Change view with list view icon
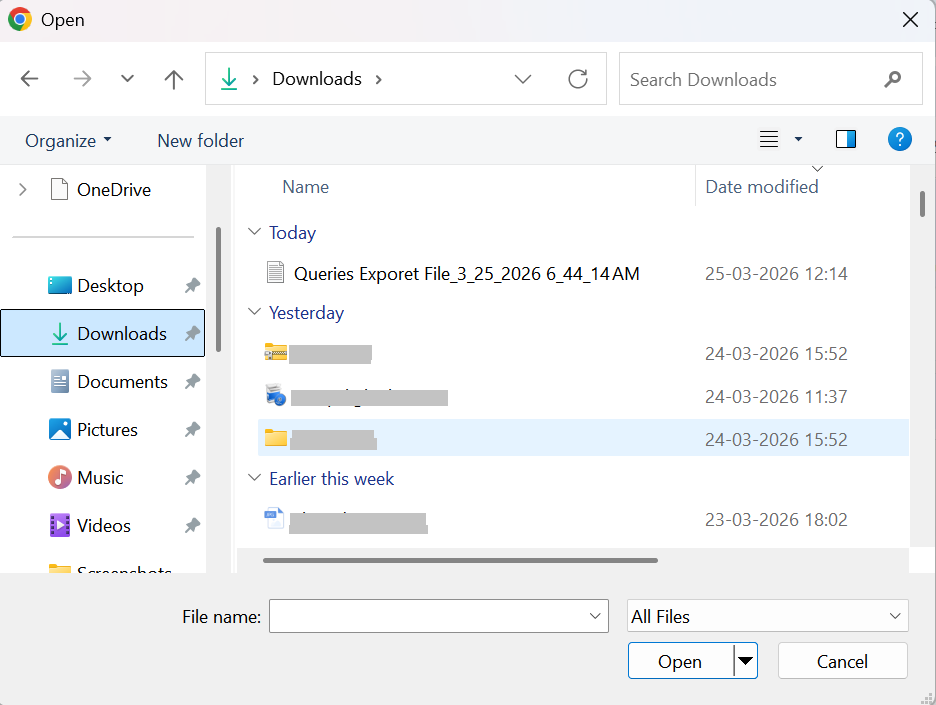Viewport: 936px width, 705px height. coord(769,139)
